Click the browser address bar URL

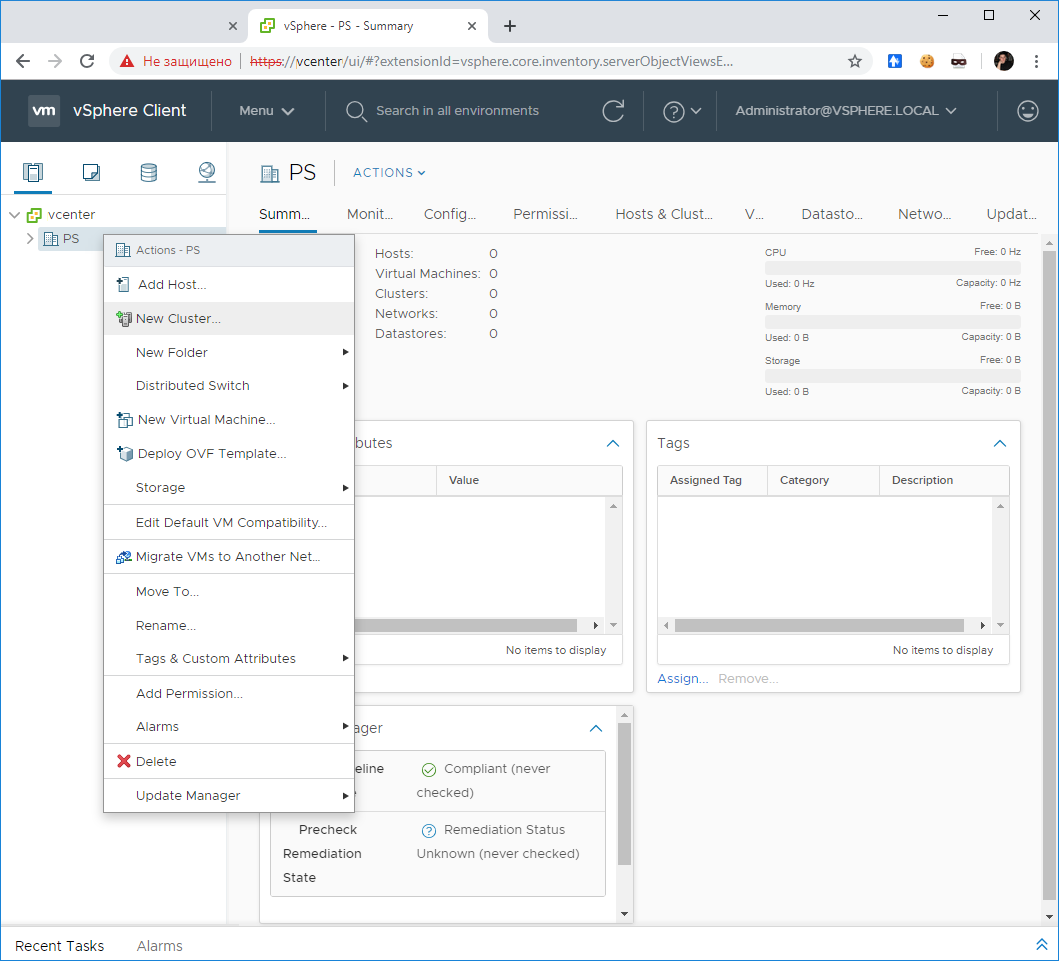pyautogui.click(x=491, y=61)
